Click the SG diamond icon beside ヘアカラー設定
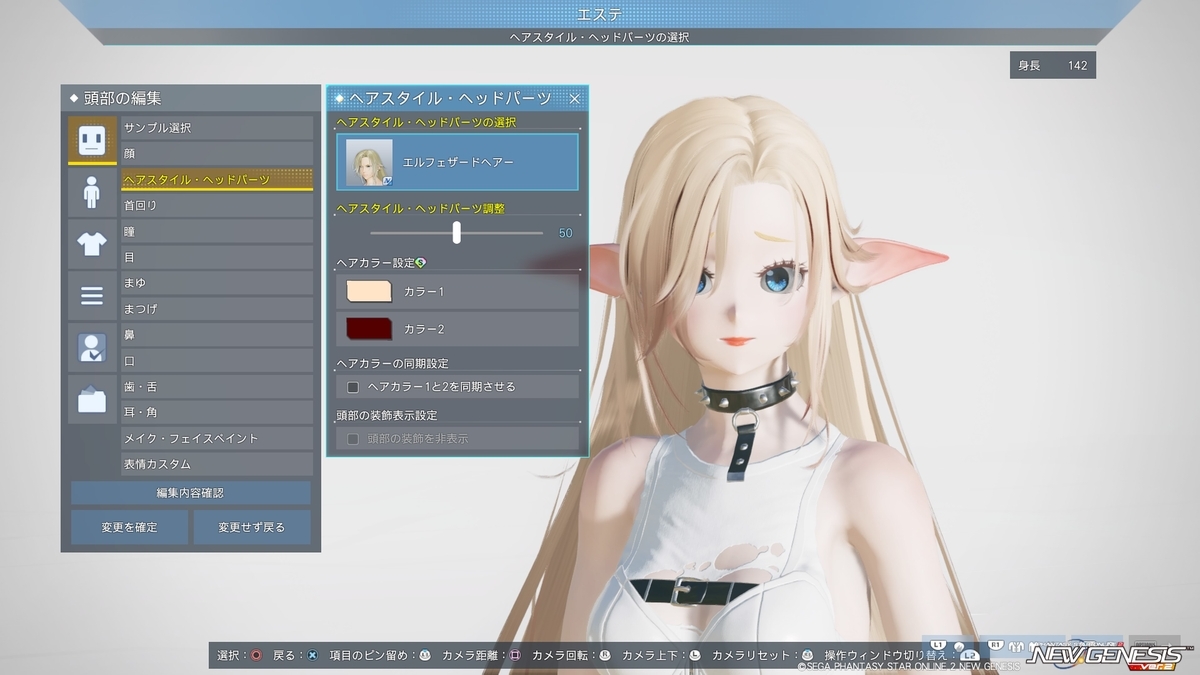 click(421, 263)
